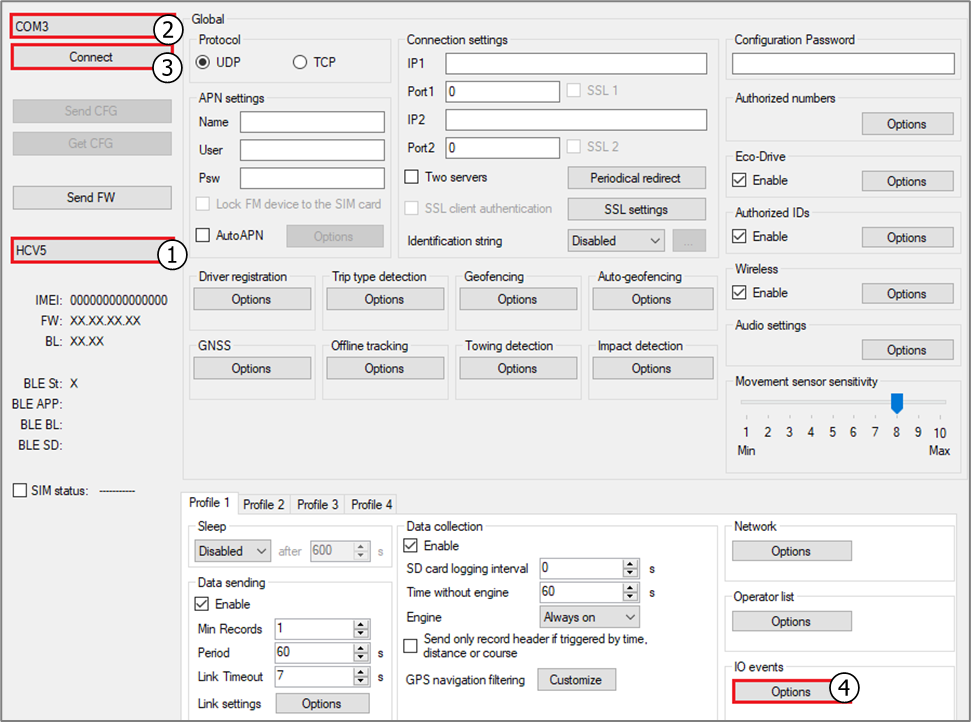Increase the Period value with up arrow

(x=361, y=648)
